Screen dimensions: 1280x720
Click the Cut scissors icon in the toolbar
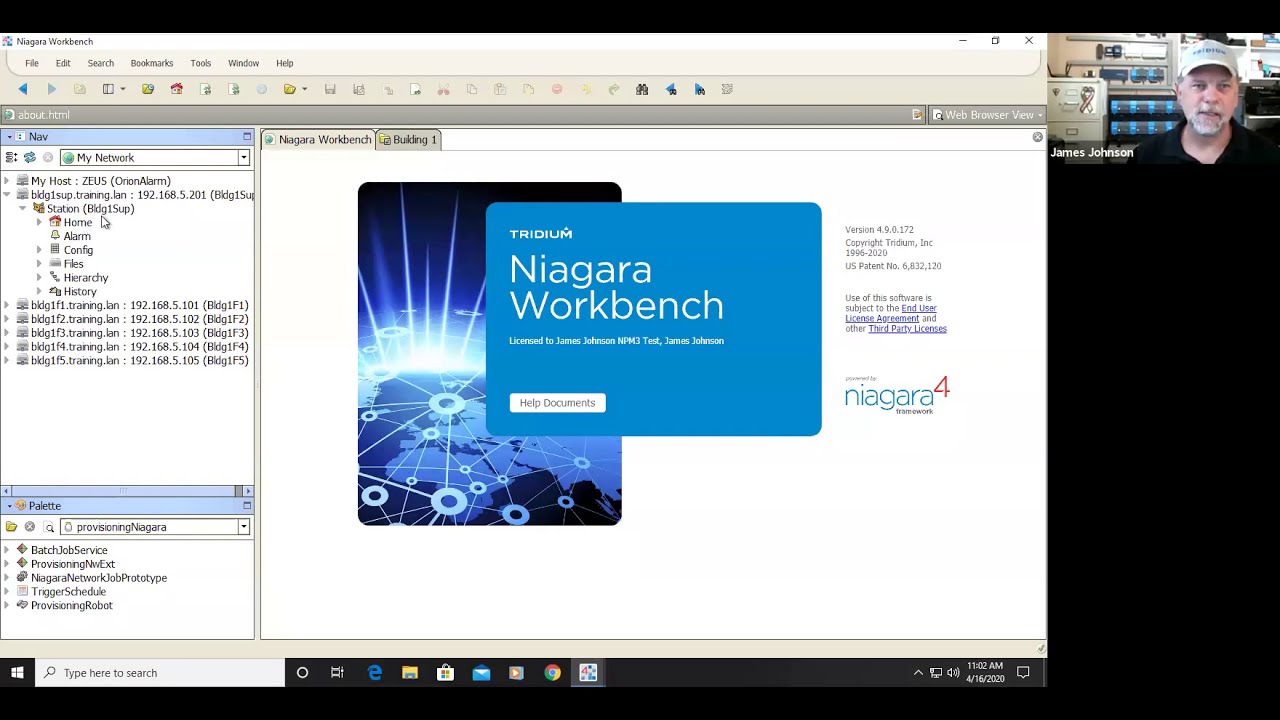(x=444, y=89)
